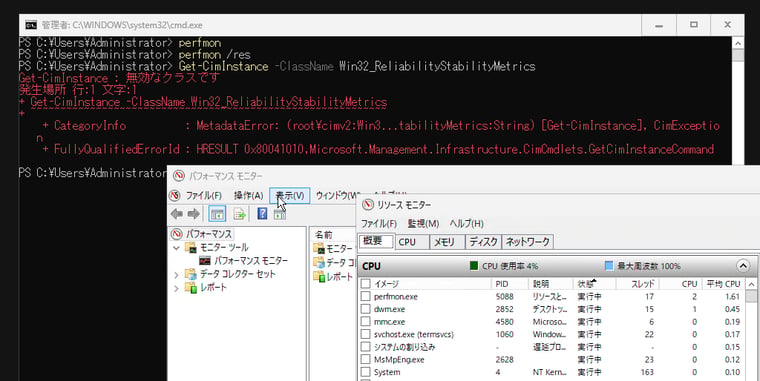This screenshot has height=381, width=760.
Task: Open 監視(M) menu in Resource Monitor
Action: [423, 223]
